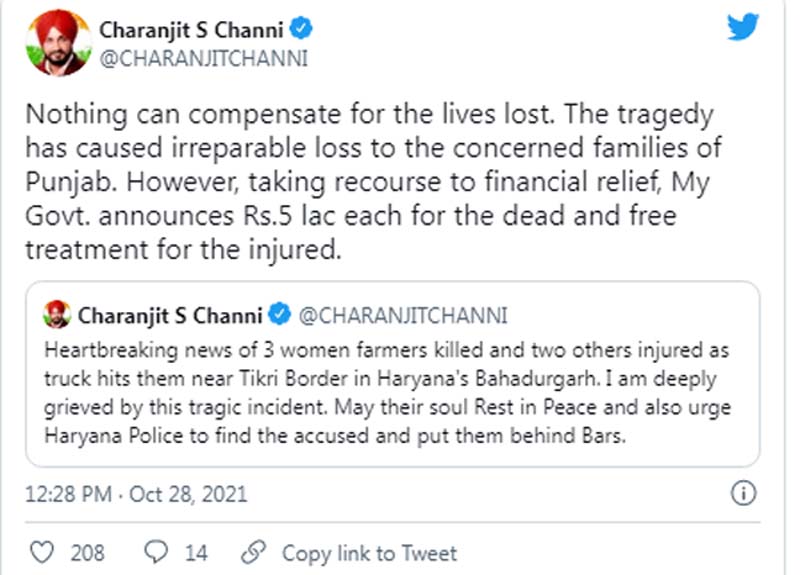The height and width of the screenshot is (575, 800).
Task: Open the tweet info circle icon
Action: point(743,493)
